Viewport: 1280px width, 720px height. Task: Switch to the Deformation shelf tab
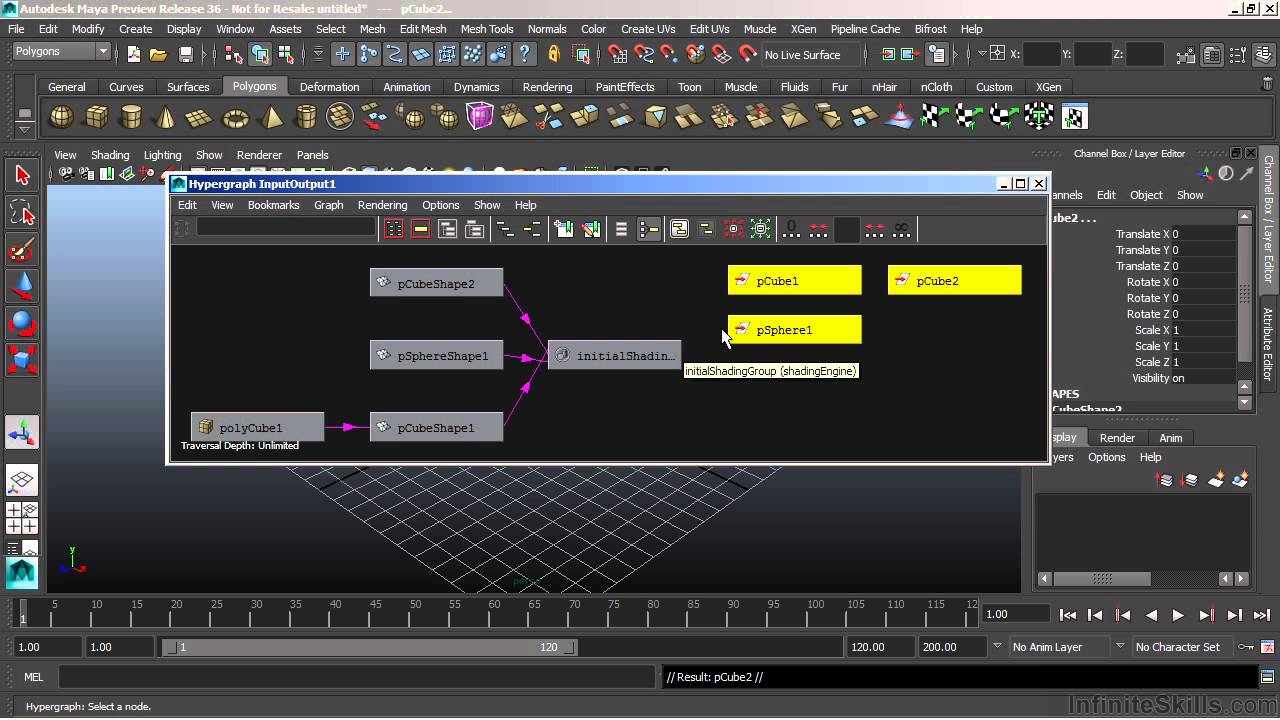point(329,87)
